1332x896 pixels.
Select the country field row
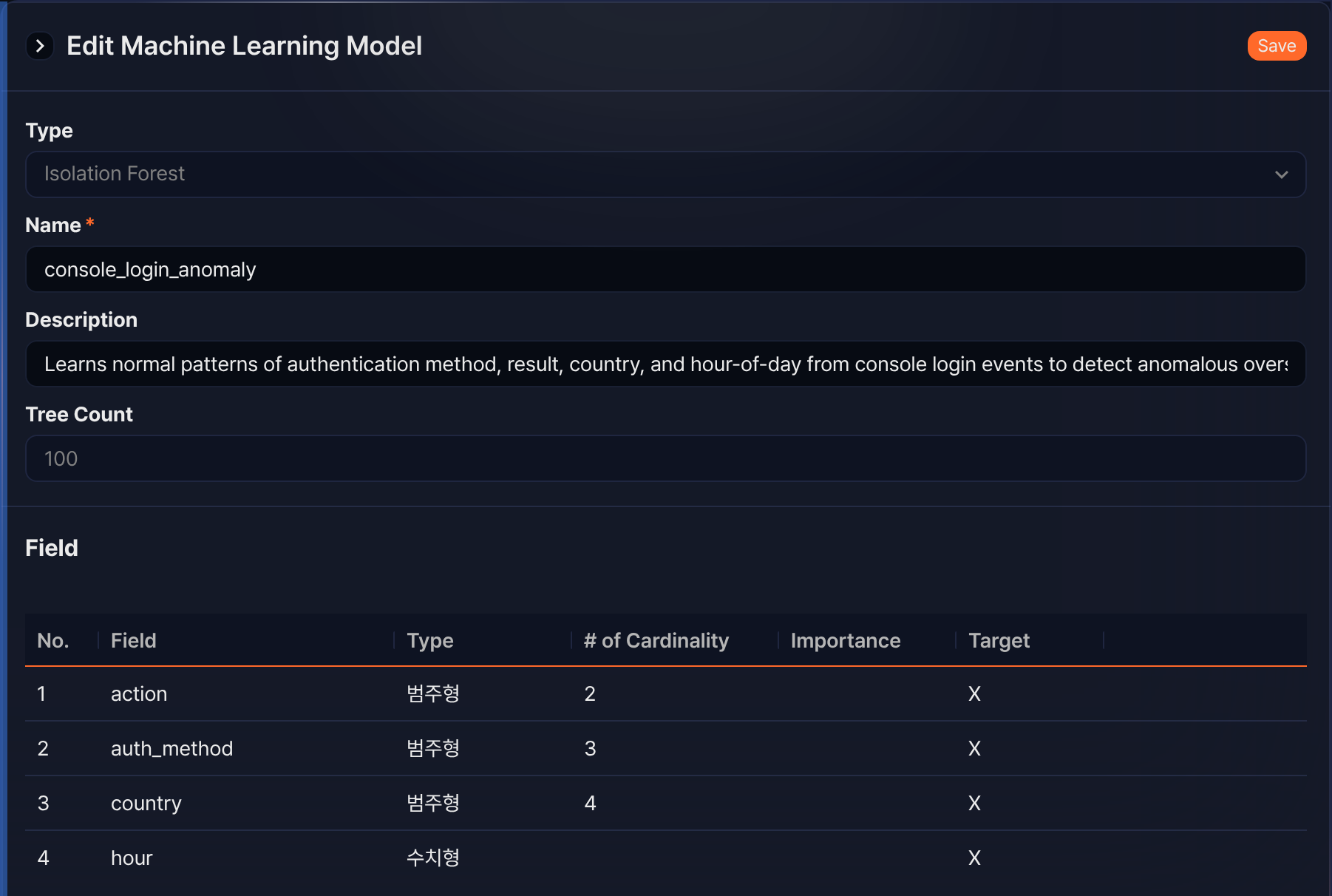(x=665, y=803)
